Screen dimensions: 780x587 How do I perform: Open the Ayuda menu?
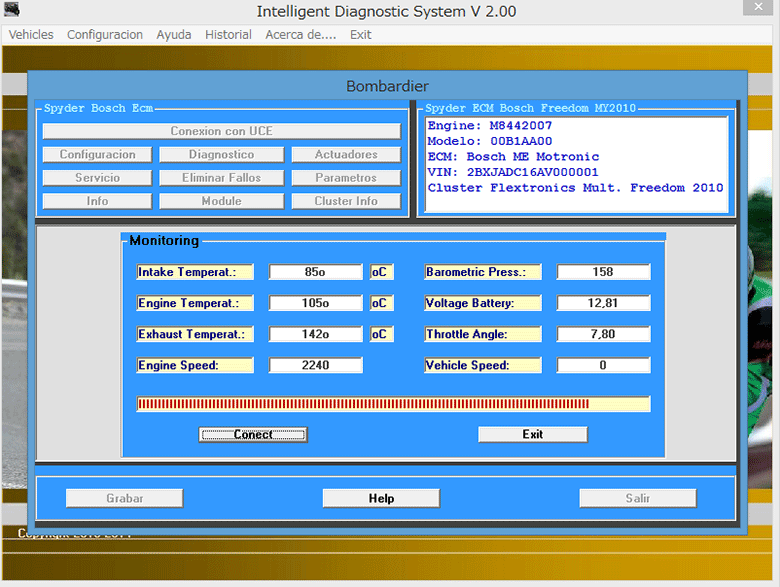click(174, 35)
